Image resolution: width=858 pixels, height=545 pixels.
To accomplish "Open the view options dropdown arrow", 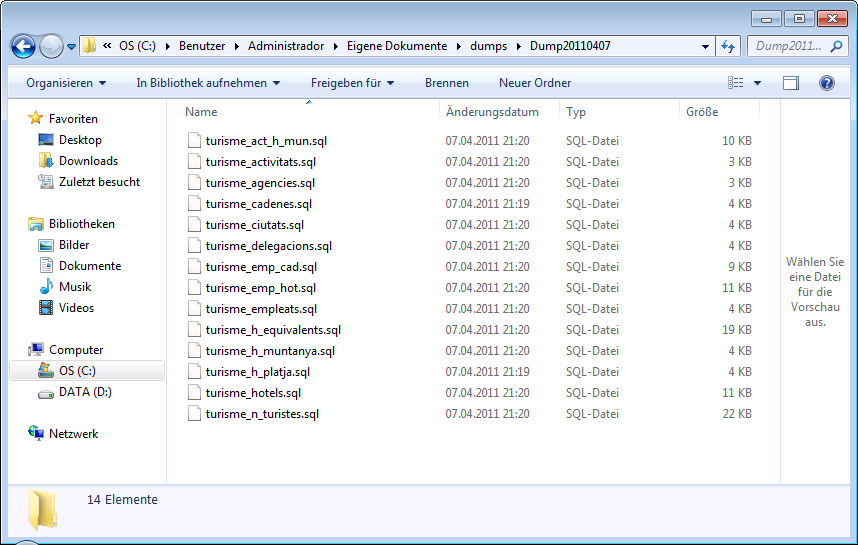I will [x=757, y=83].
